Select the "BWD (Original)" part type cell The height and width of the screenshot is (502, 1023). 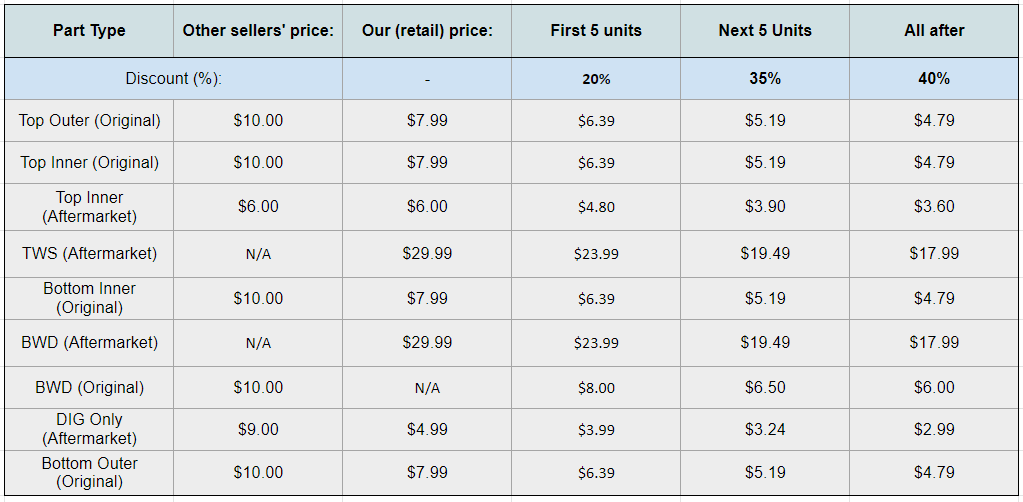pos(89,387)
